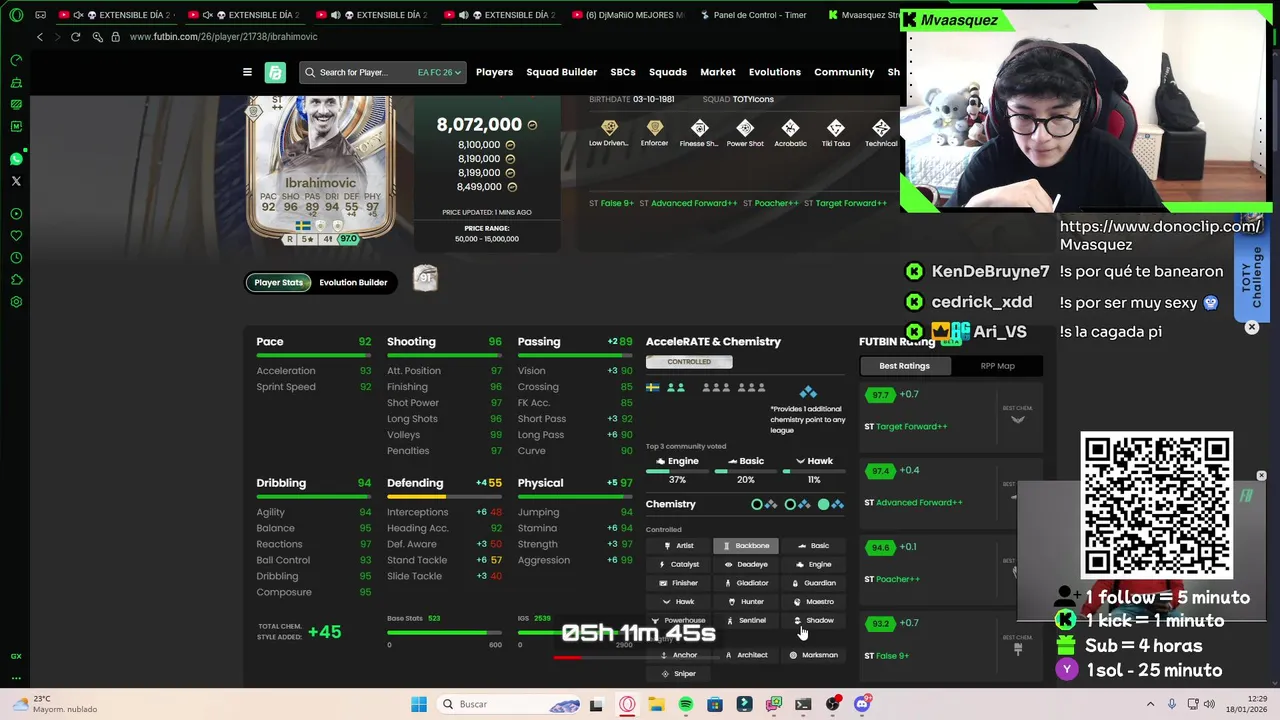Select the filled third chemistry level option
Screen dimensions: 1280x720
click(x=824, y=504)
